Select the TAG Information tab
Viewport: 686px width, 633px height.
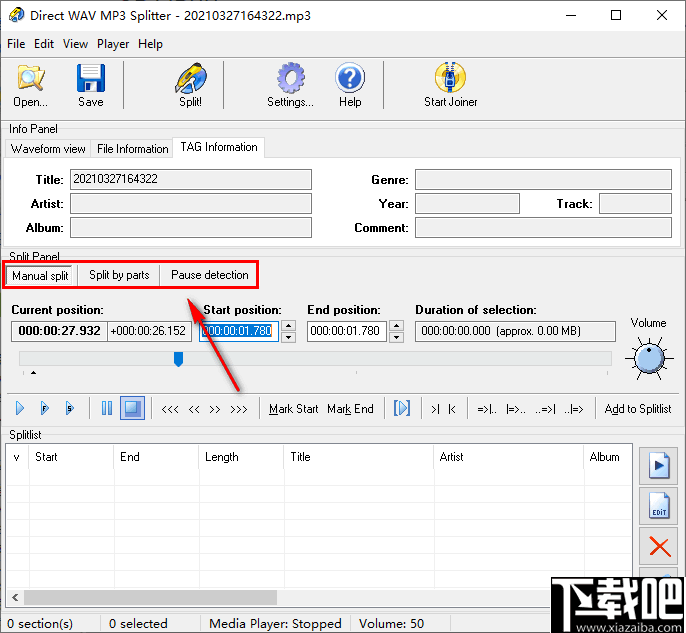(x=219, y=147)
